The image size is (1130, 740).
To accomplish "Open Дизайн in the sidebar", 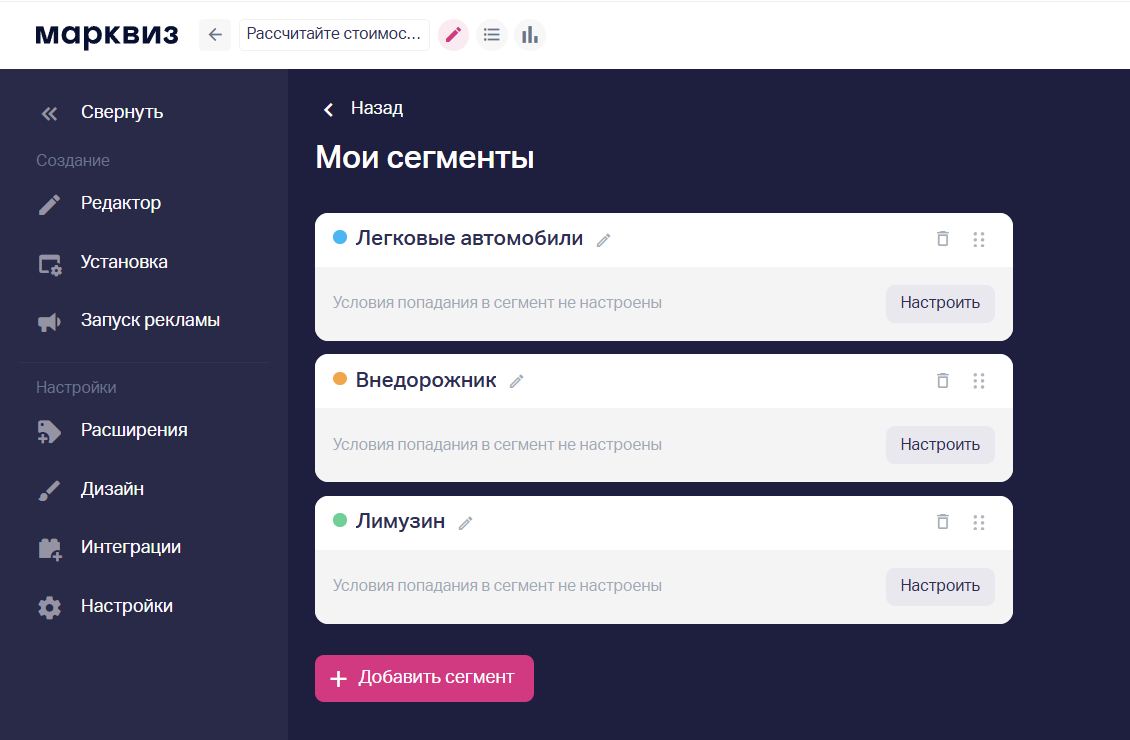I will click(x=112, y=489).
